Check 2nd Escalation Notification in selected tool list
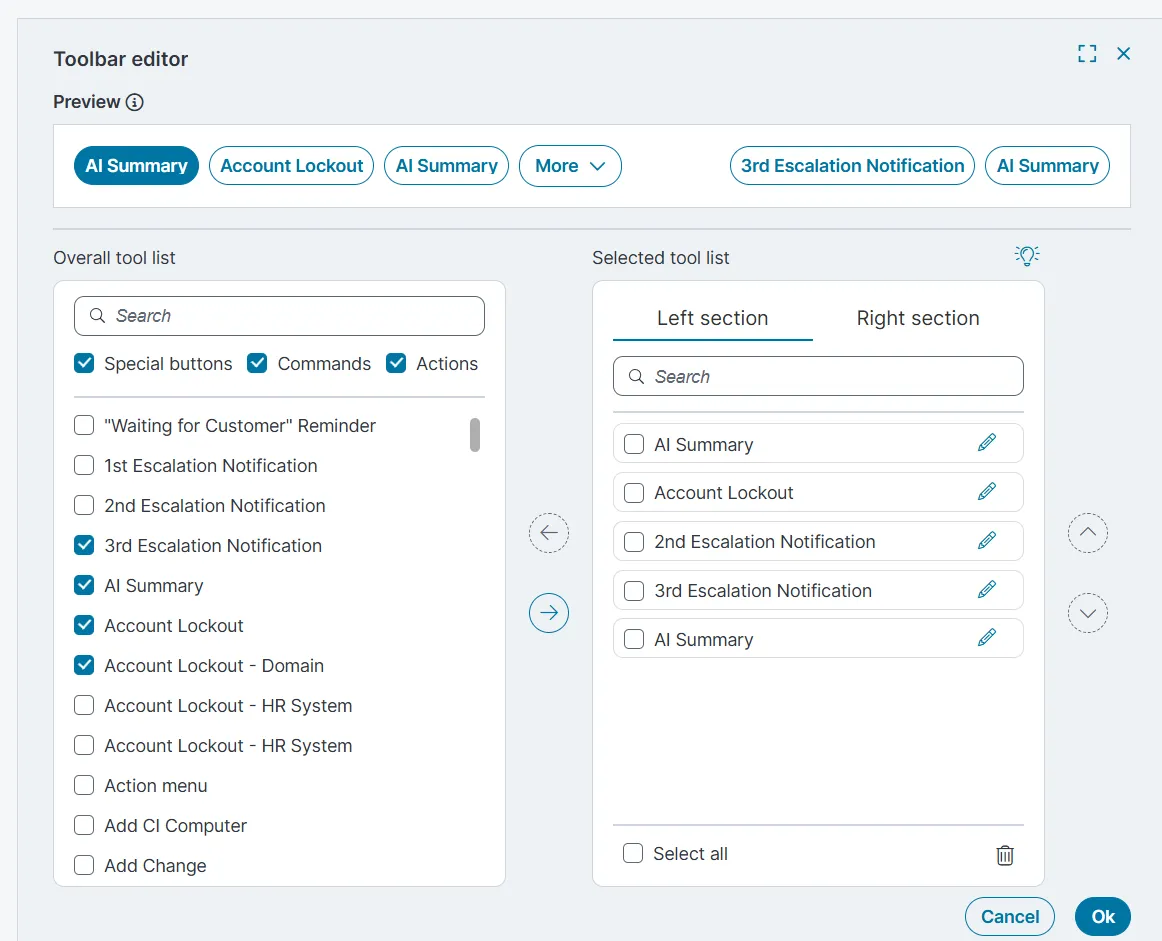The height and width of the screenshot is (941, 1162). [634, 542]
